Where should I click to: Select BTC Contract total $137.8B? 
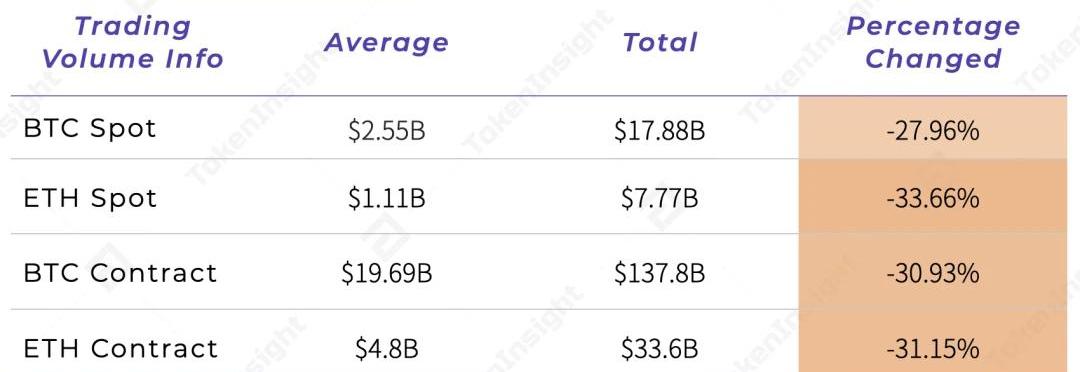pos(659,274)
